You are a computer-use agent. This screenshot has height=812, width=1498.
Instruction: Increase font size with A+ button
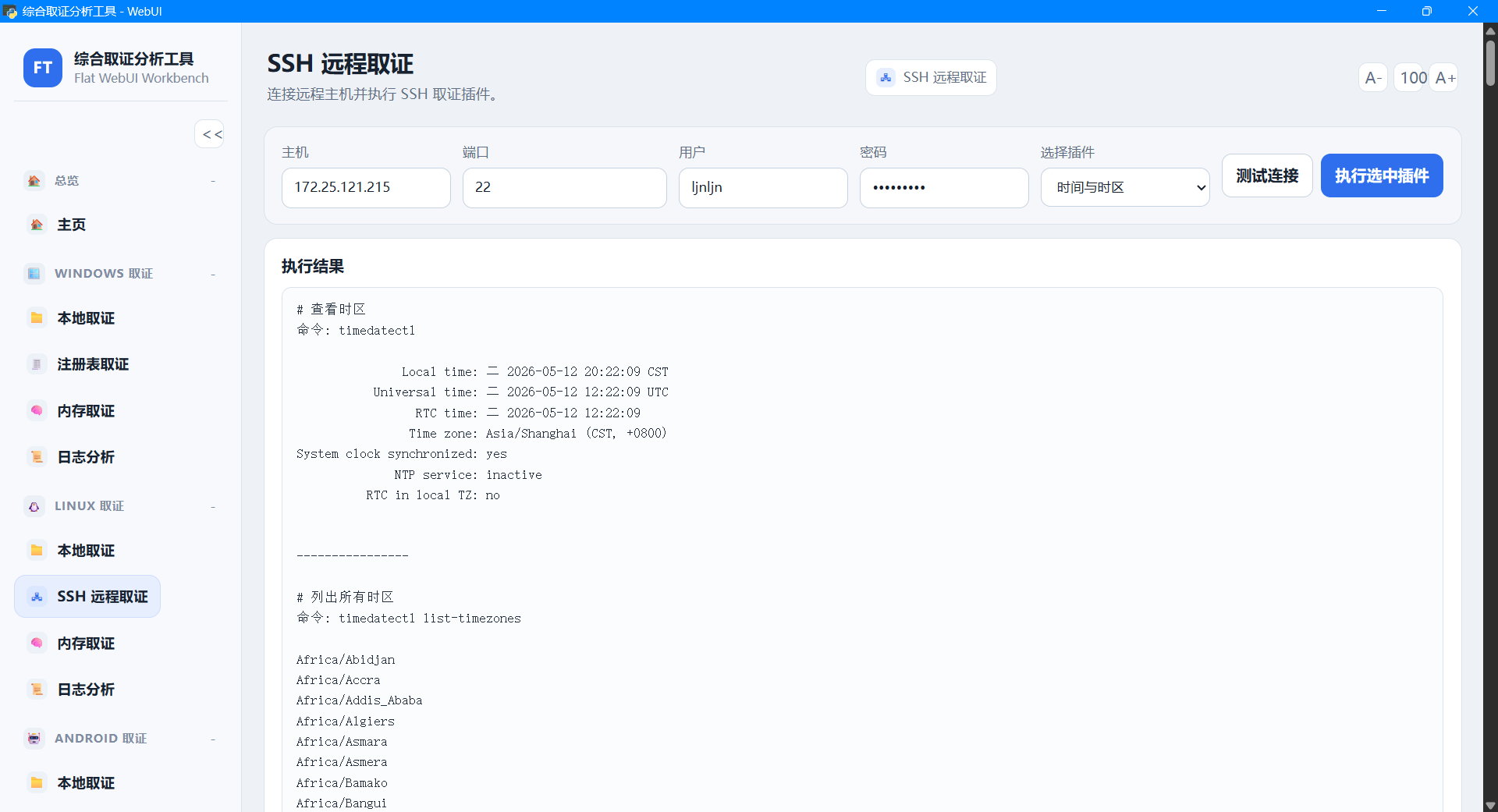[x=1445, y=77]
